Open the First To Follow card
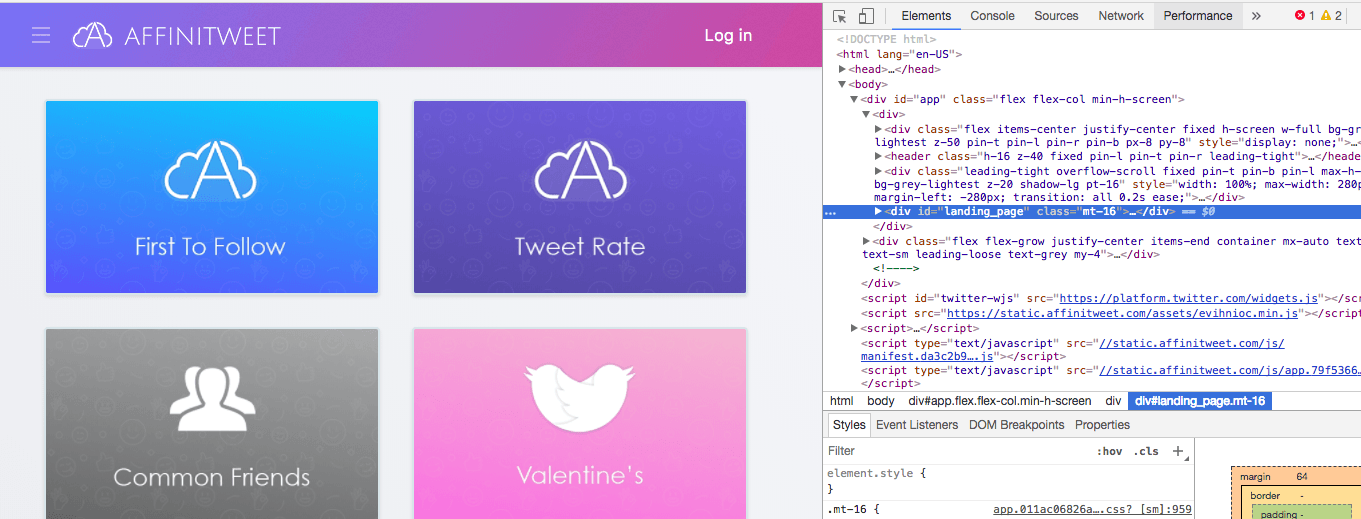1361x519 pixels. click(212, 197)
